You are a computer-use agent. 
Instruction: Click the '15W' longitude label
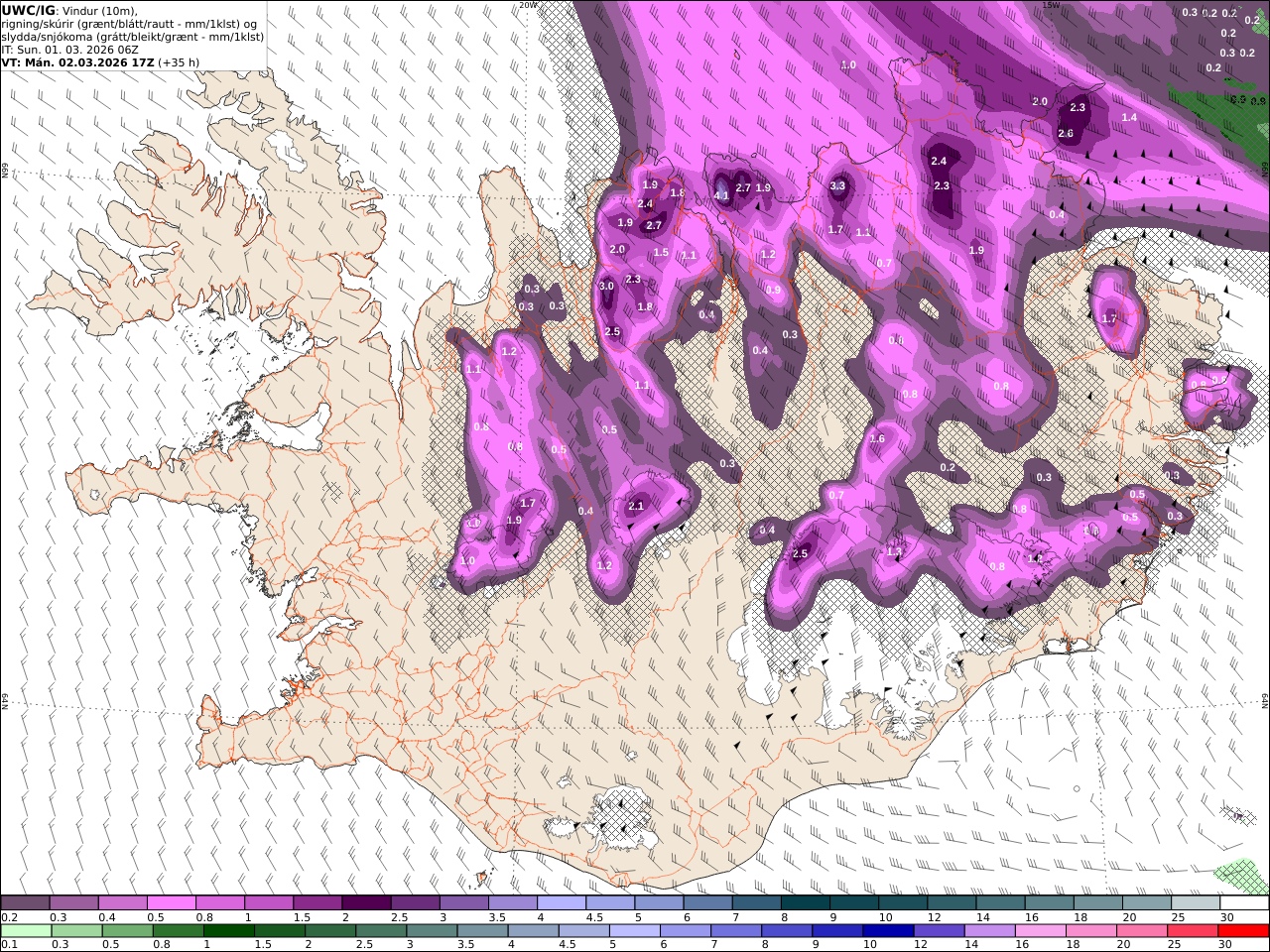click(x=1051, y=5)
